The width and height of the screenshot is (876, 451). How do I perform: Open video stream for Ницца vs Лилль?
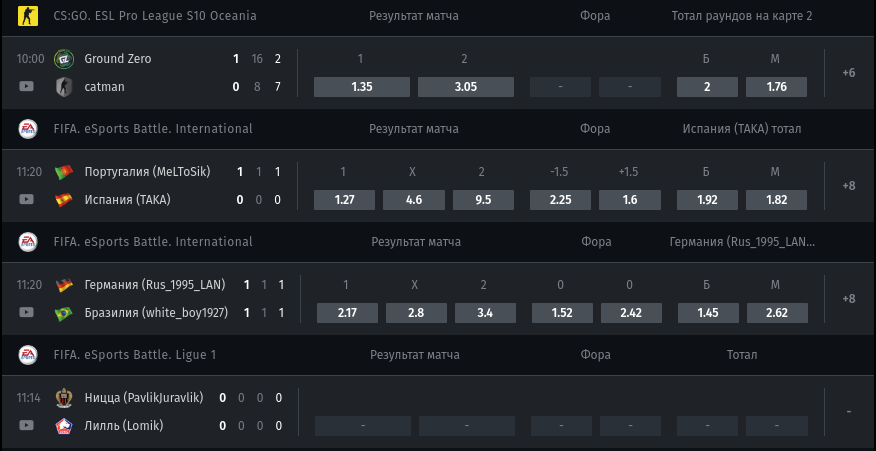[26, 425]
